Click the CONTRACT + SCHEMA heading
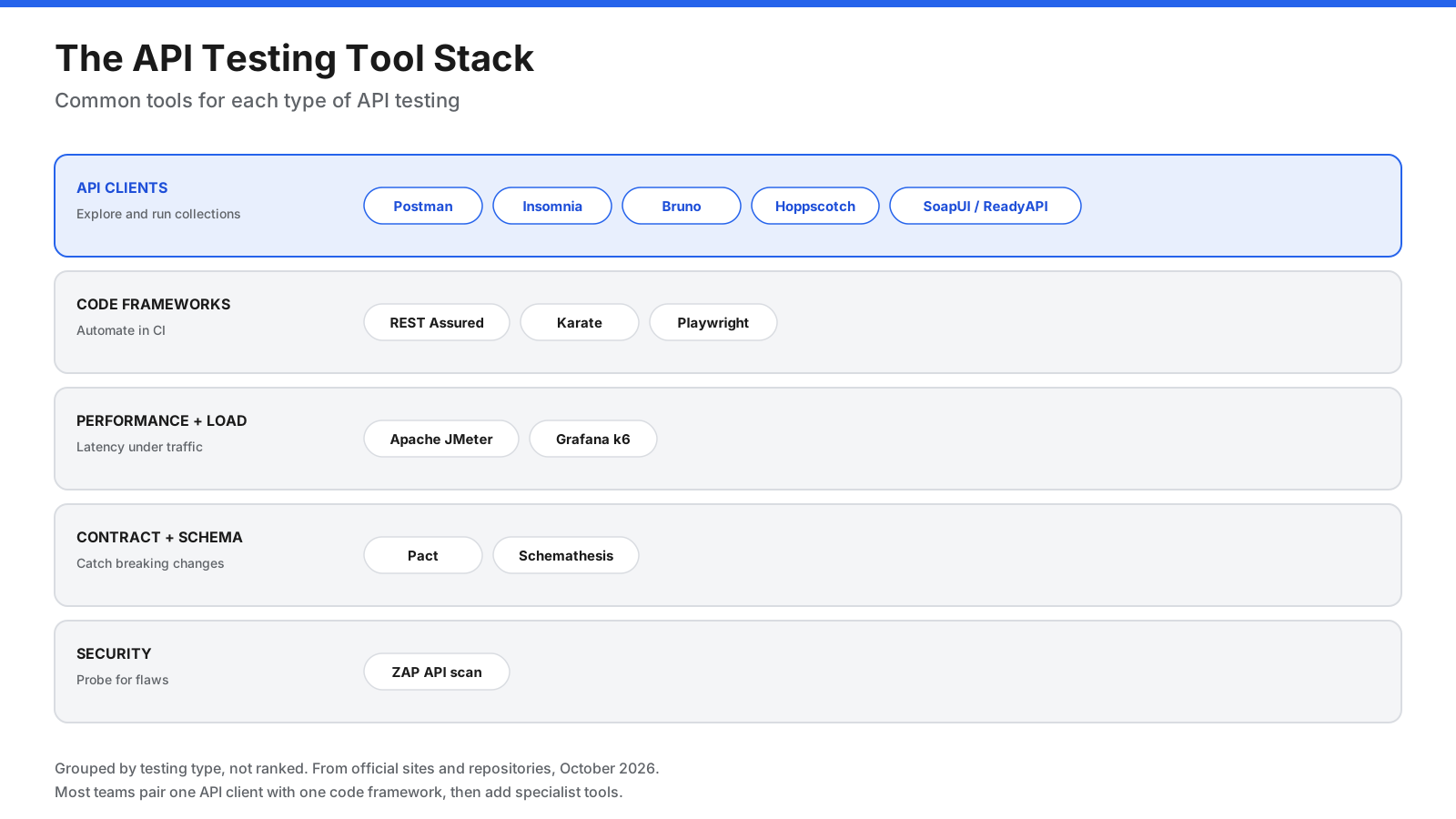The image size is (1456, 819). point(159,537)
